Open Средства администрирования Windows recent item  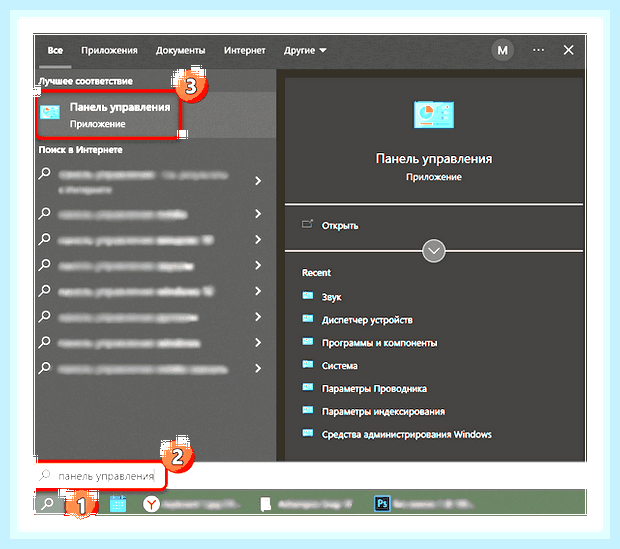406,435
